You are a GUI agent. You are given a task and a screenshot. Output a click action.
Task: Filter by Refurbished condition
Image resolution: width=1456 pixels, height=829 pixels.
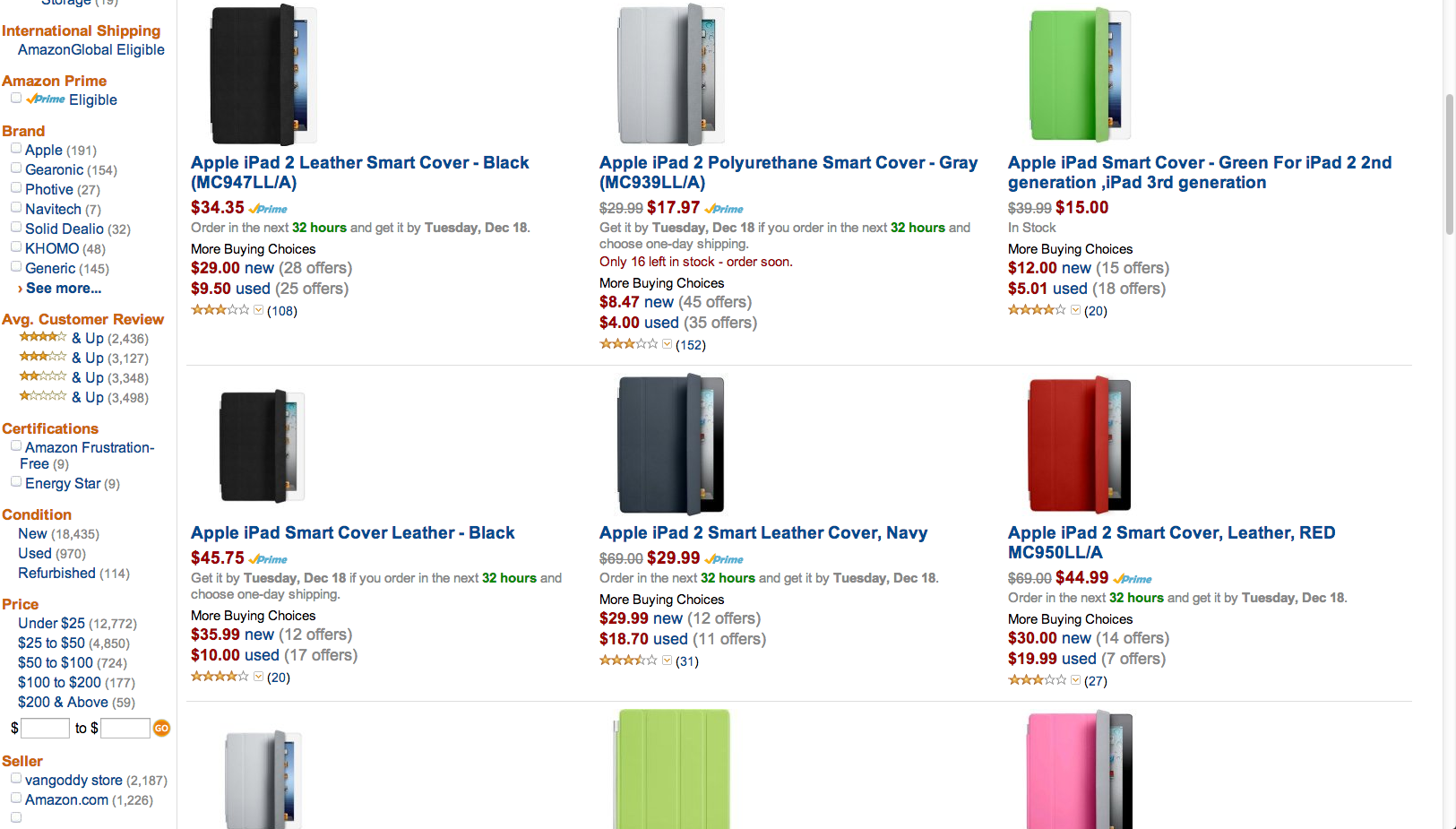56,574
